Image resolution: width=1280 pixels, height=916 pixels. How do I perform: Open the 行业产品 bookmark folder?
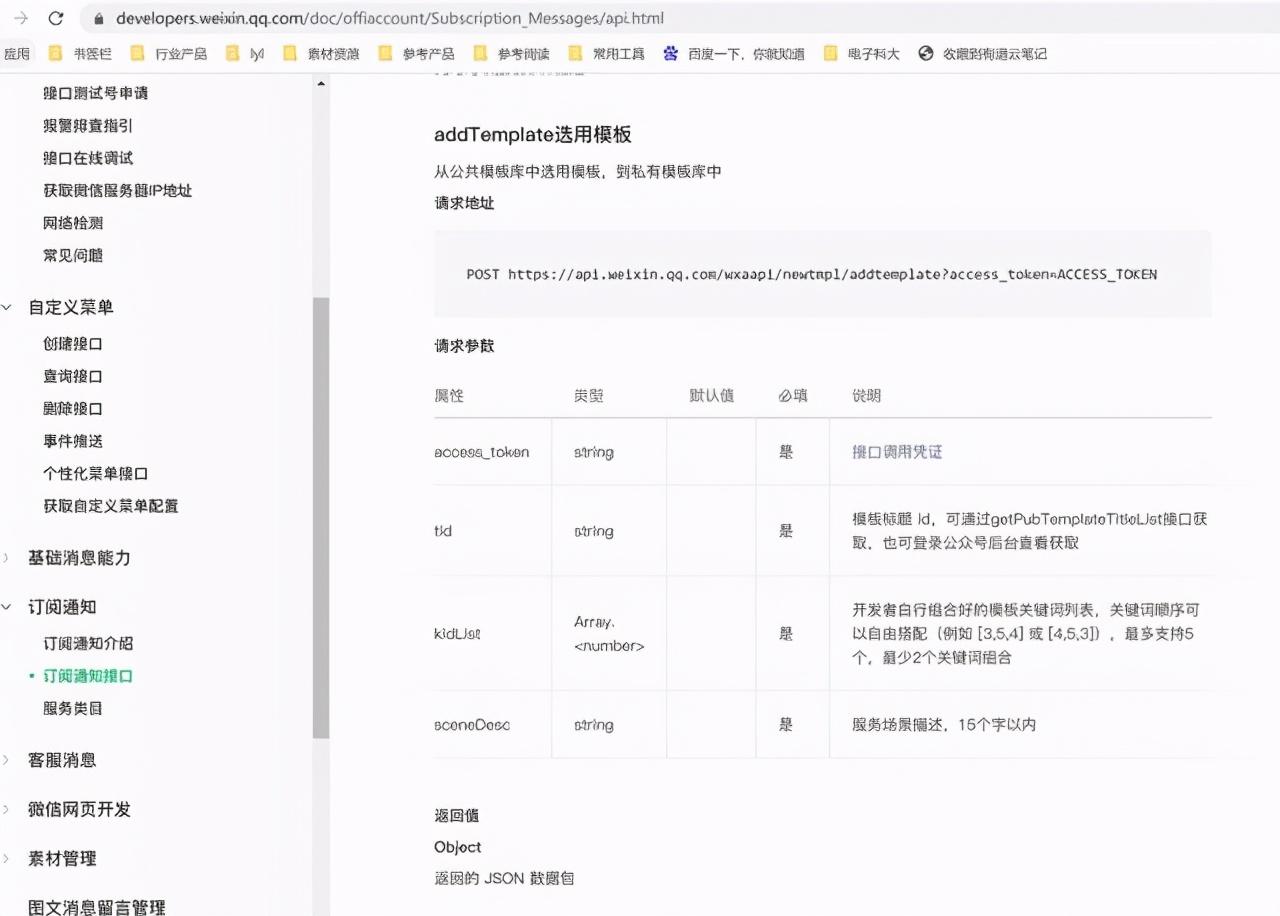tap(169, 54)
